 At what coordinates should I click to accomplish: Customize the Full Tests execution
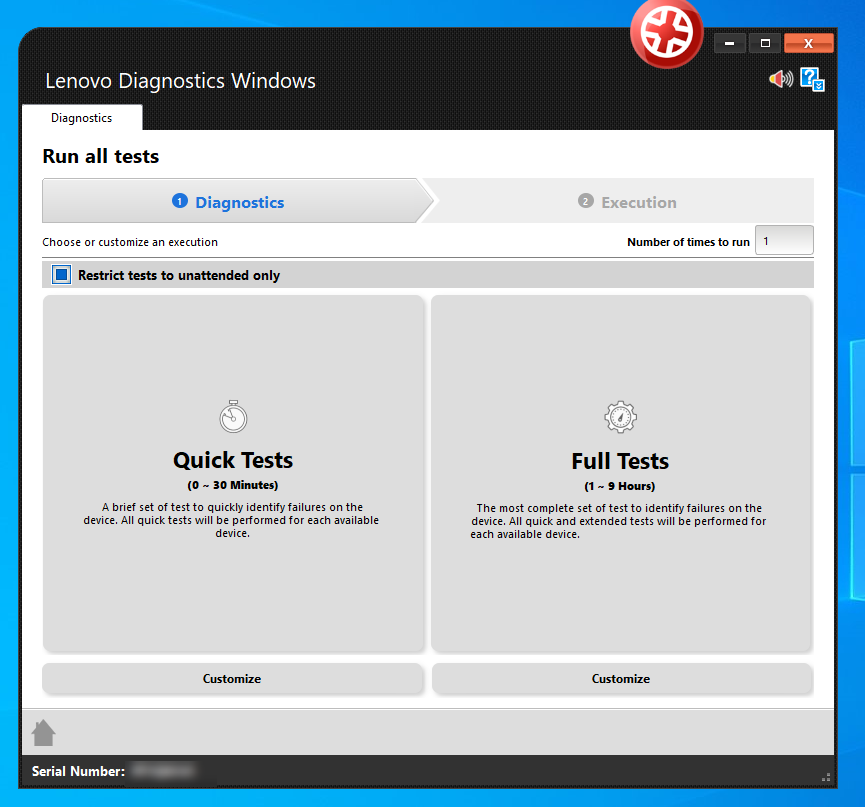tap(622, 678)
